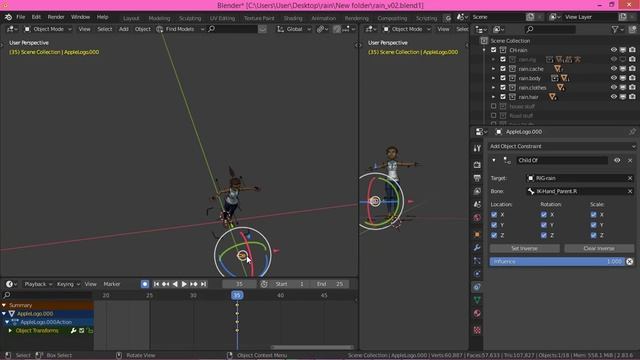Open the Add Object Constraint dropdown

[x=562, y=147]
